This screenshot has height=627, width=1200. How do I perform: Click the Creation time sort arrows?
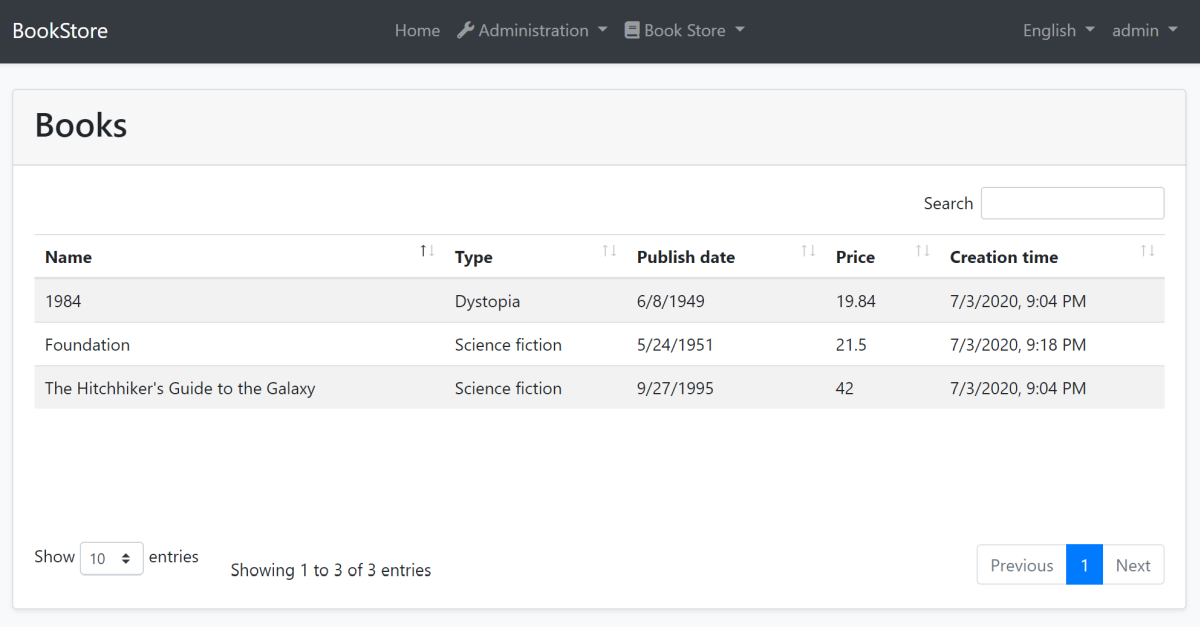1147,250
